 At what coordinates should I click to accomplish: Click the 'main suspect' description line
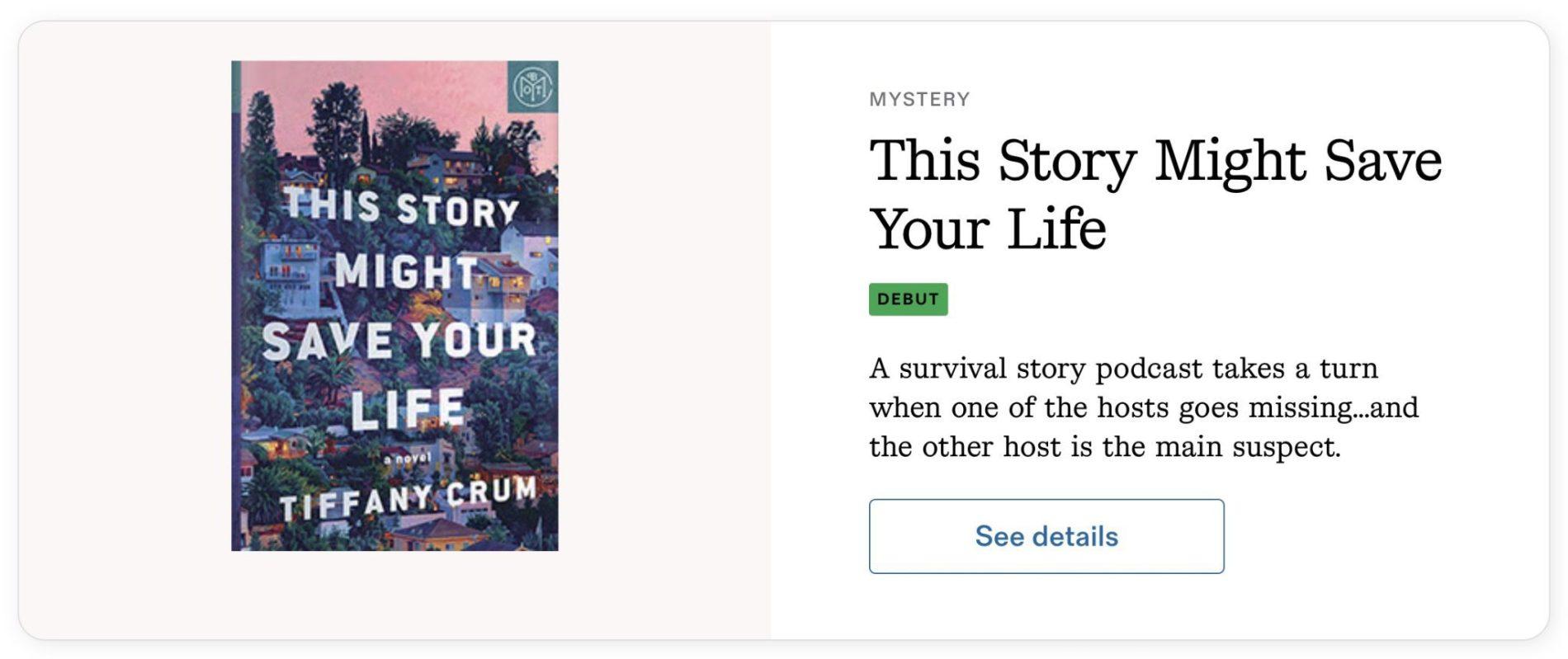click(x=1104, y=447)
